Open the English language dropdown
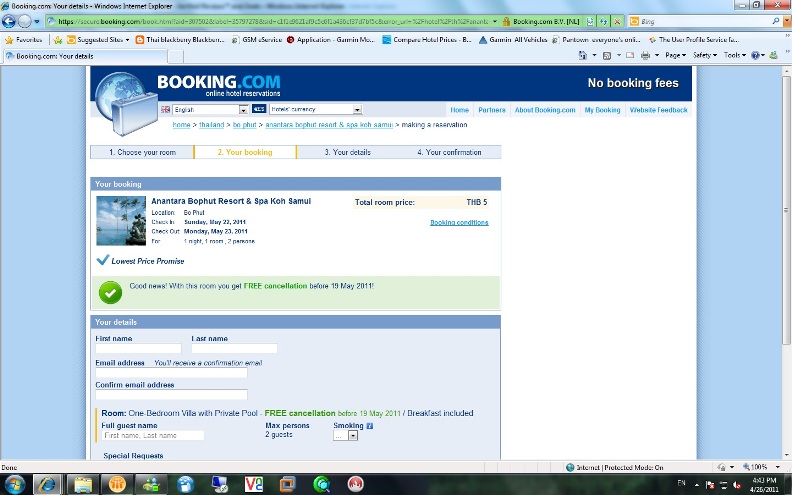 [211, 110]
